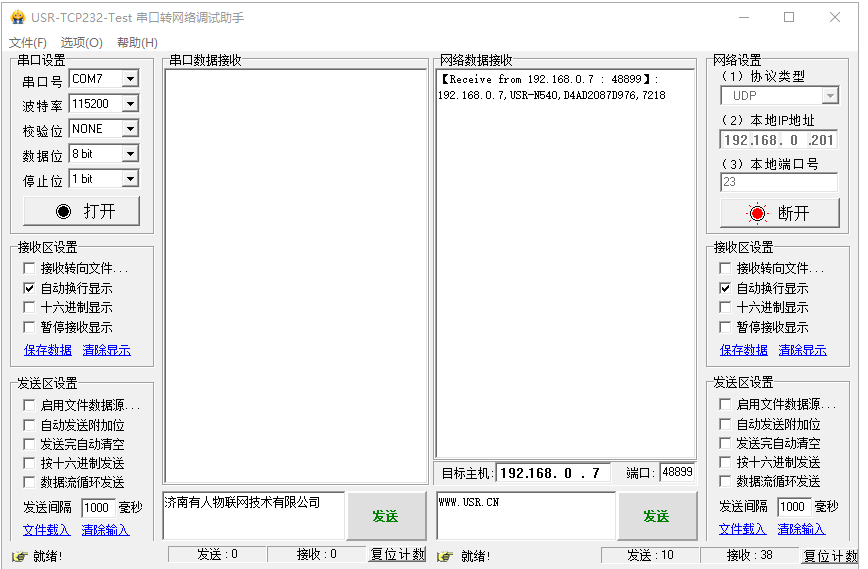The image size is (868, 569).
Task: Enable network 发送完自动清空 checkbox
Action: coord(725,443)
